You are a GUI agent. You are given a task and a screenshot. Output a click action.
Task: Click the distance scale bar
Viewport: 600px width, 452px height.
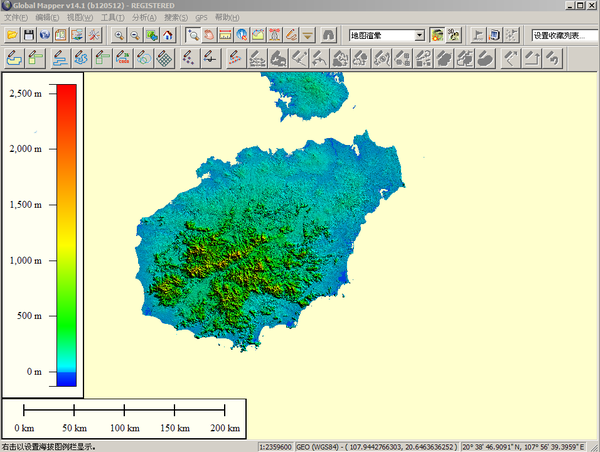124,410
